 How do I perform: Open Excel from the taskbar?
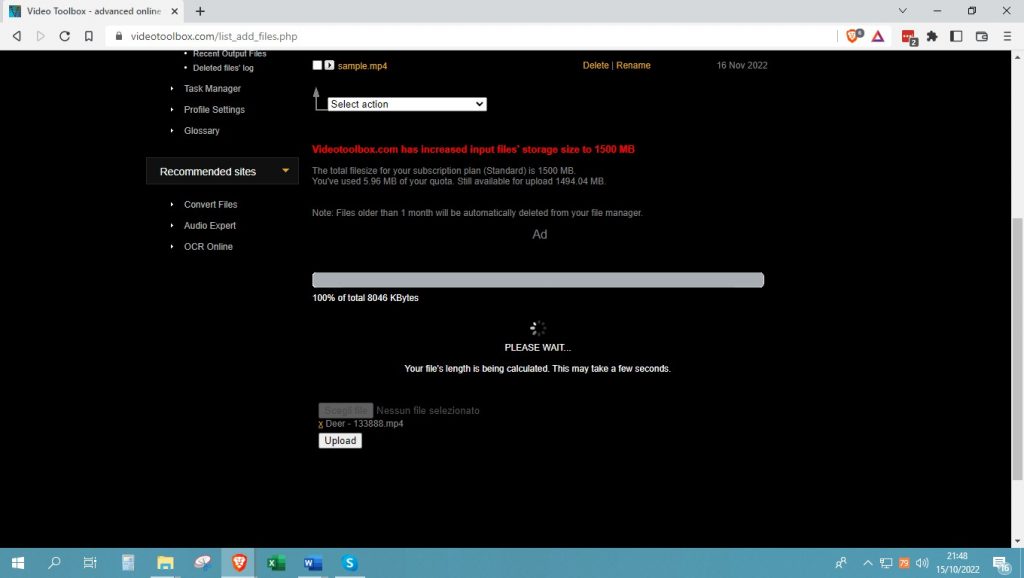click(275, 563)
